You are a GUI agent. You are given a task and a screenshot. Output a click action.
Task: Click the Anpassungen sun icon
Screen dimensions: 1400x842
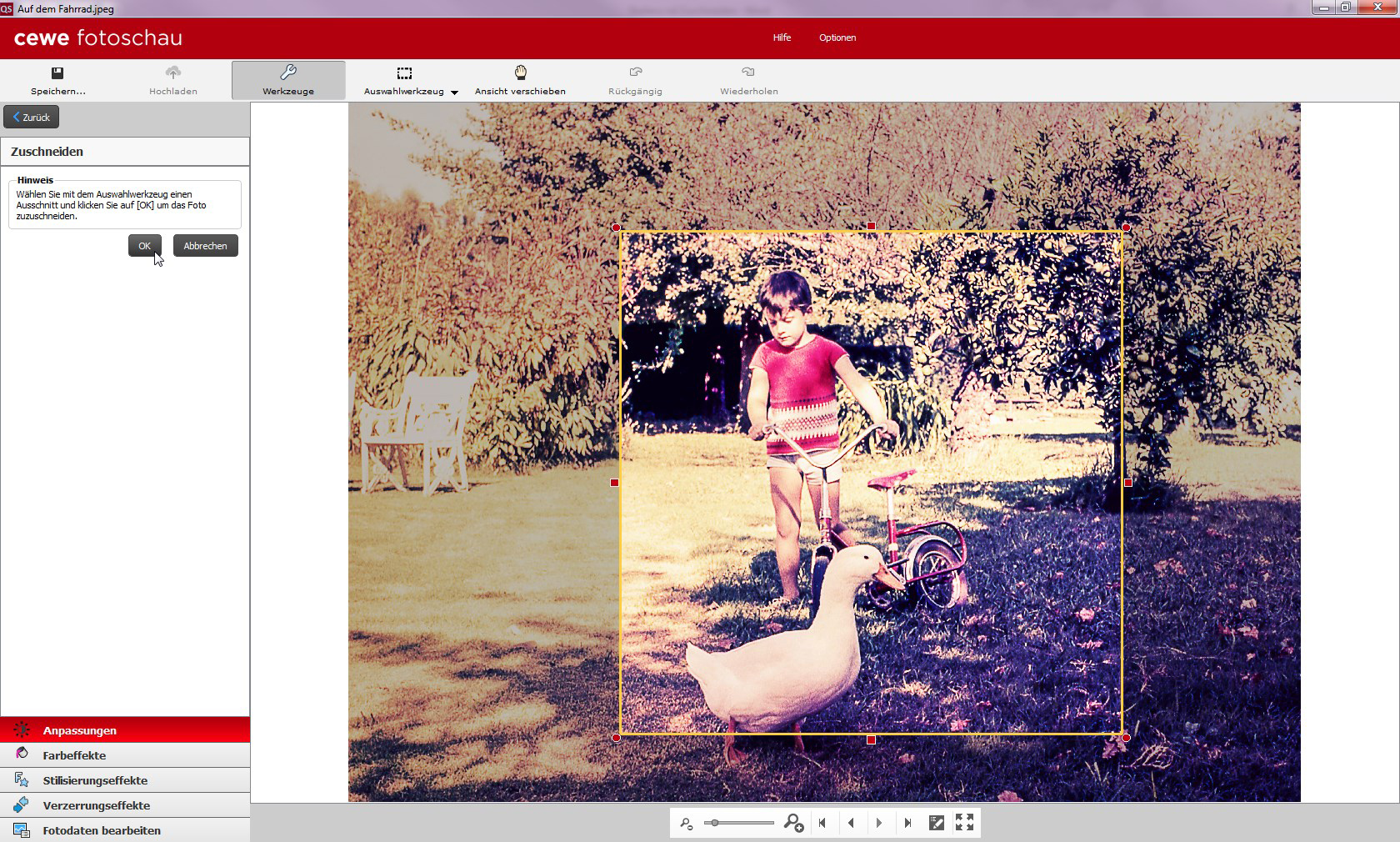(x=22, y=729)
